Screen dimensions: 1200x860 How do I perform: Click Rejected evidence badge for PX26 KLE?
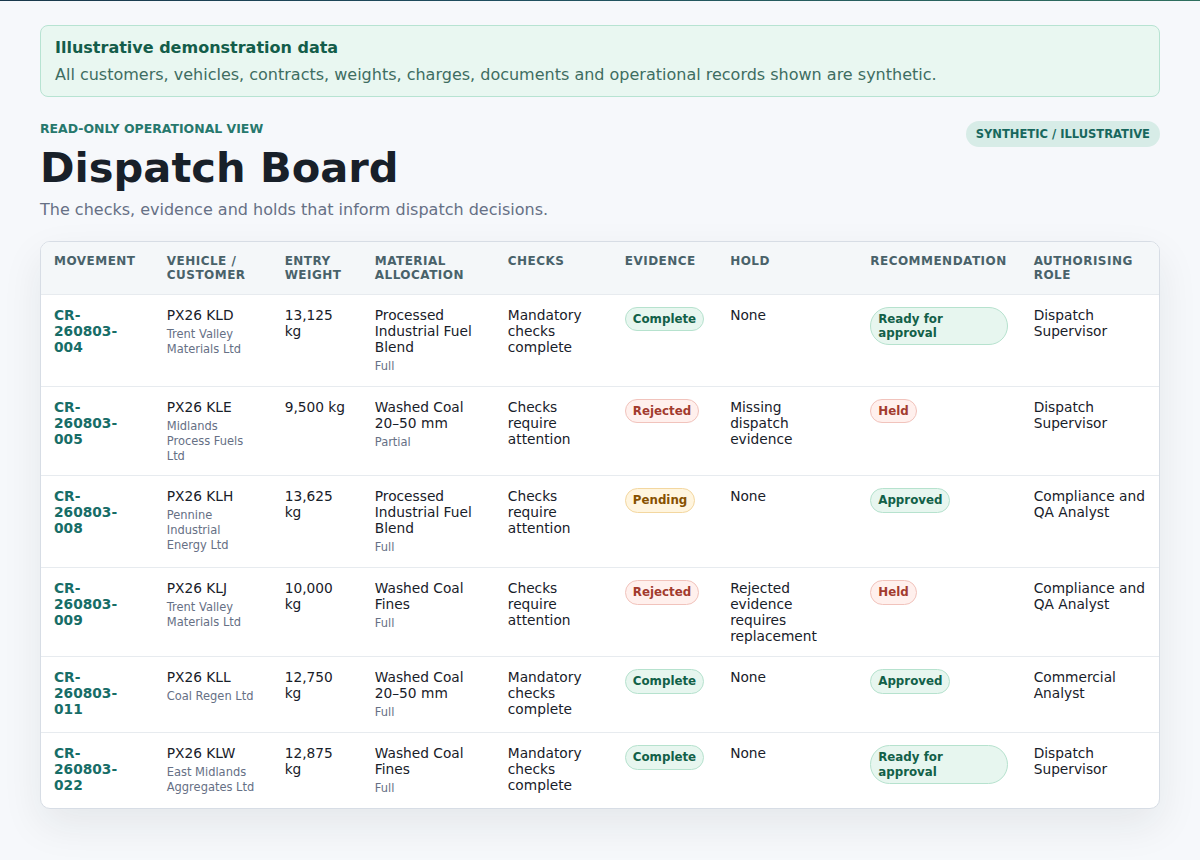coord(661,411)
